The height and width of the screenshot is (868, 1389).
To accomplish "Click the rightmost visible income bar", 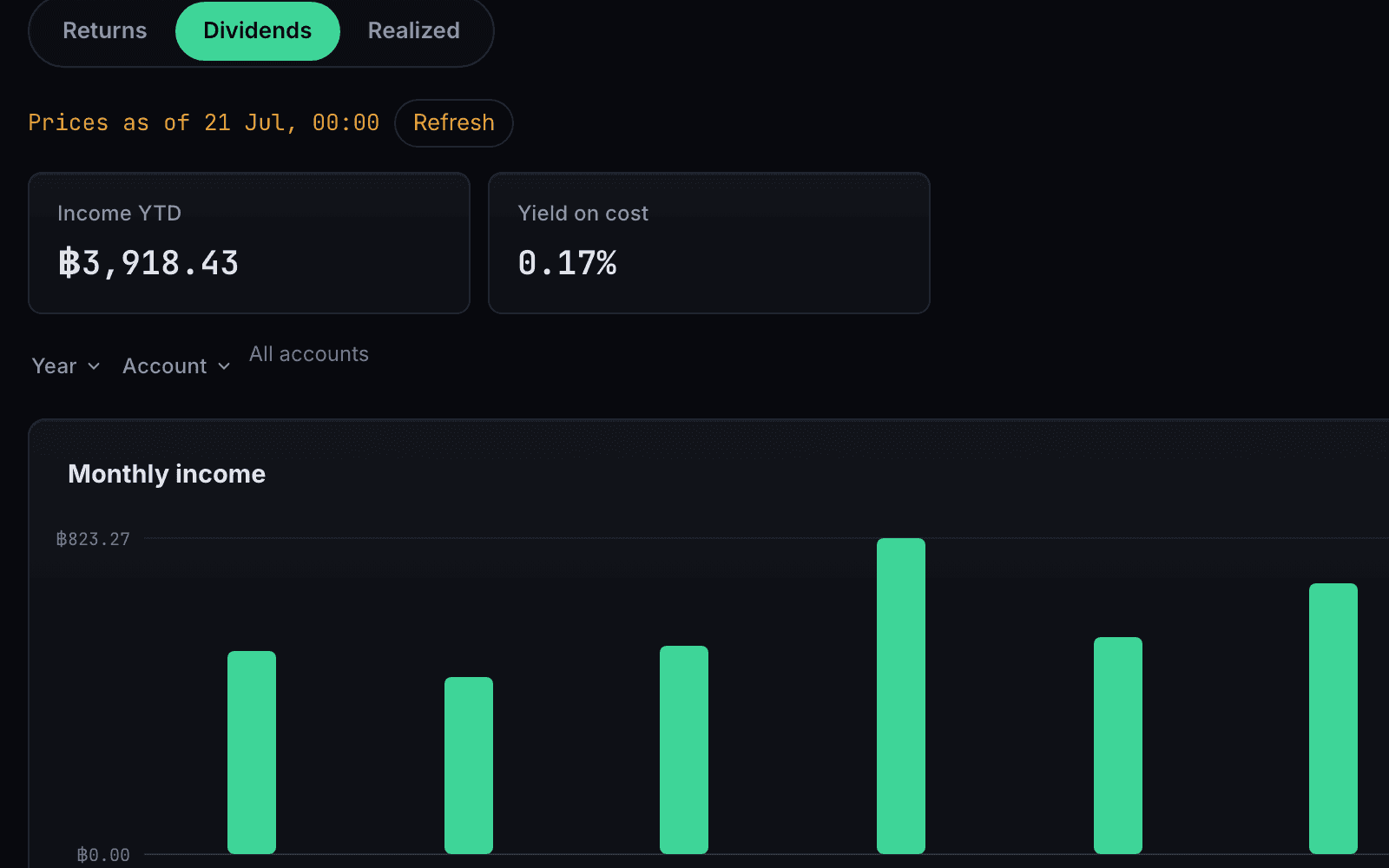I will pyautogui.click(x=1333, y=719).
